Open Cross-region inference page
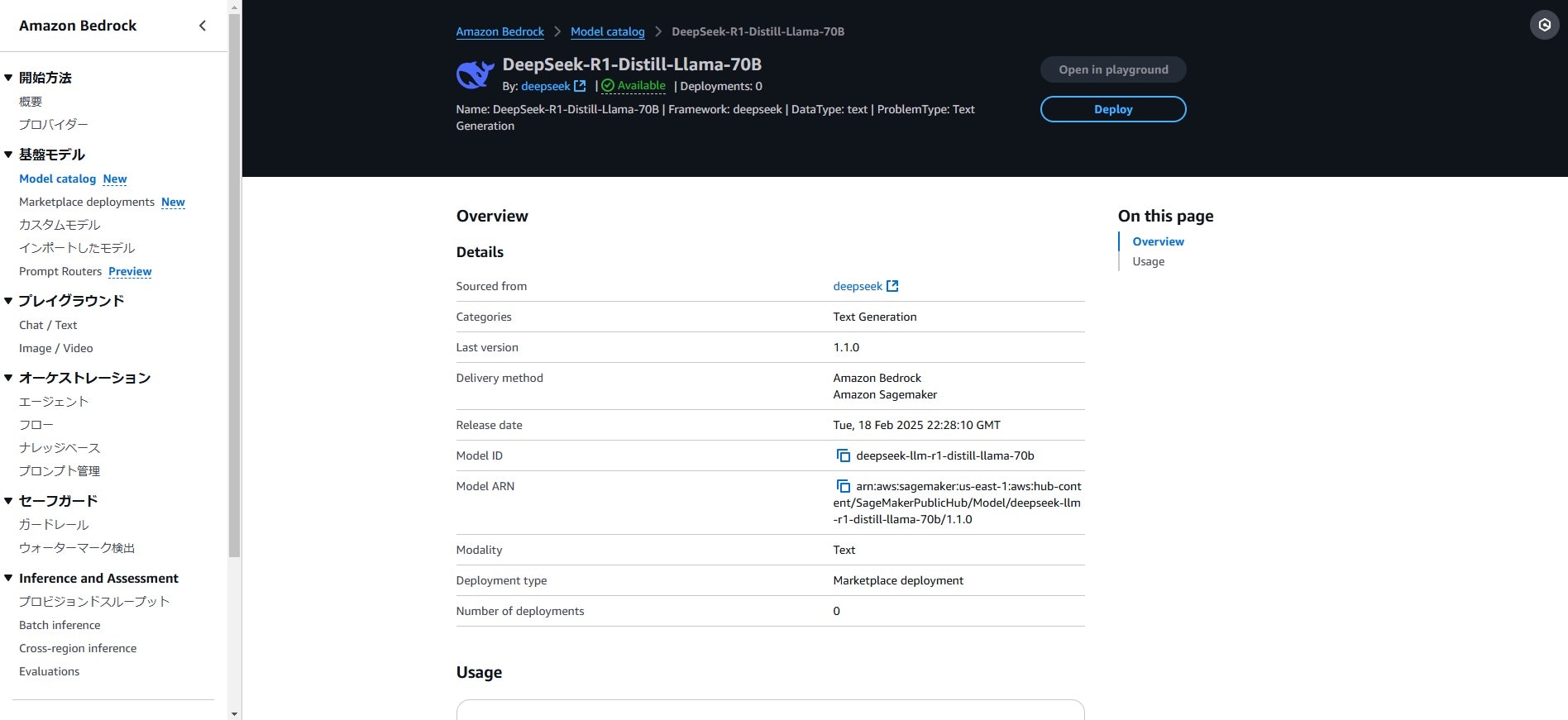This screenshot has height=720, width=1568. (78, 648)
